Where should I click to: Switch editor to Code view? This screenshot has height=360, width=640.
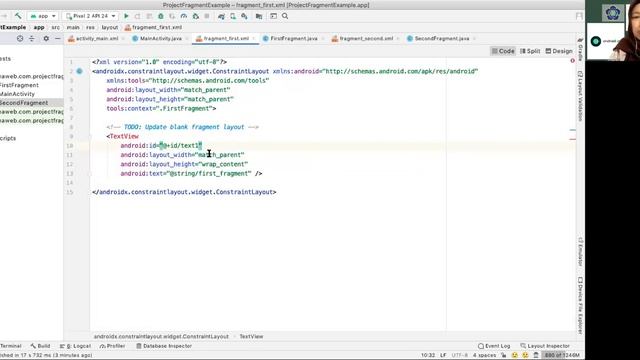tap(503, 51)
